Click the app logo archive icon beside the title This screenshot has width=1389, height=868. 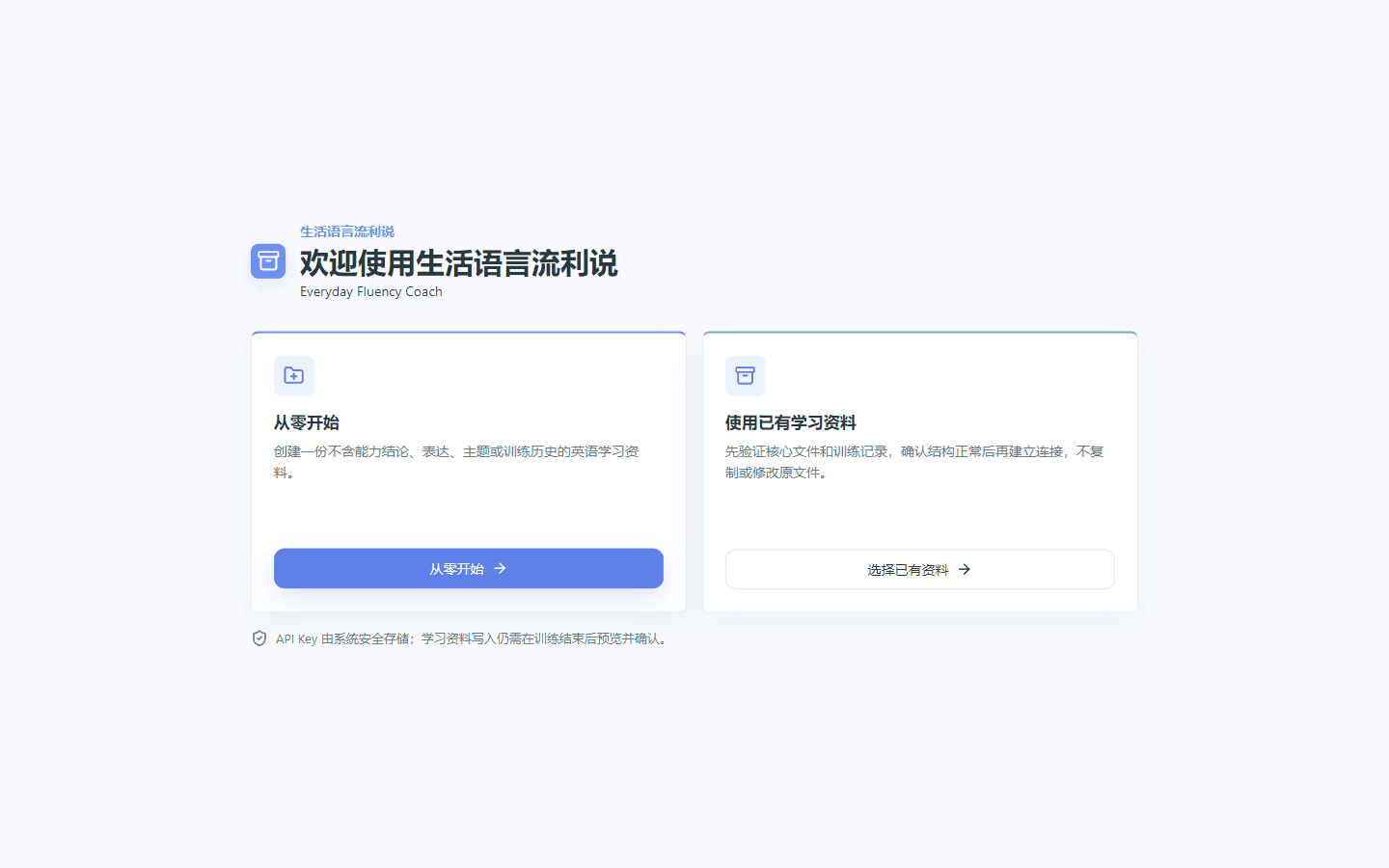[268, 261]
